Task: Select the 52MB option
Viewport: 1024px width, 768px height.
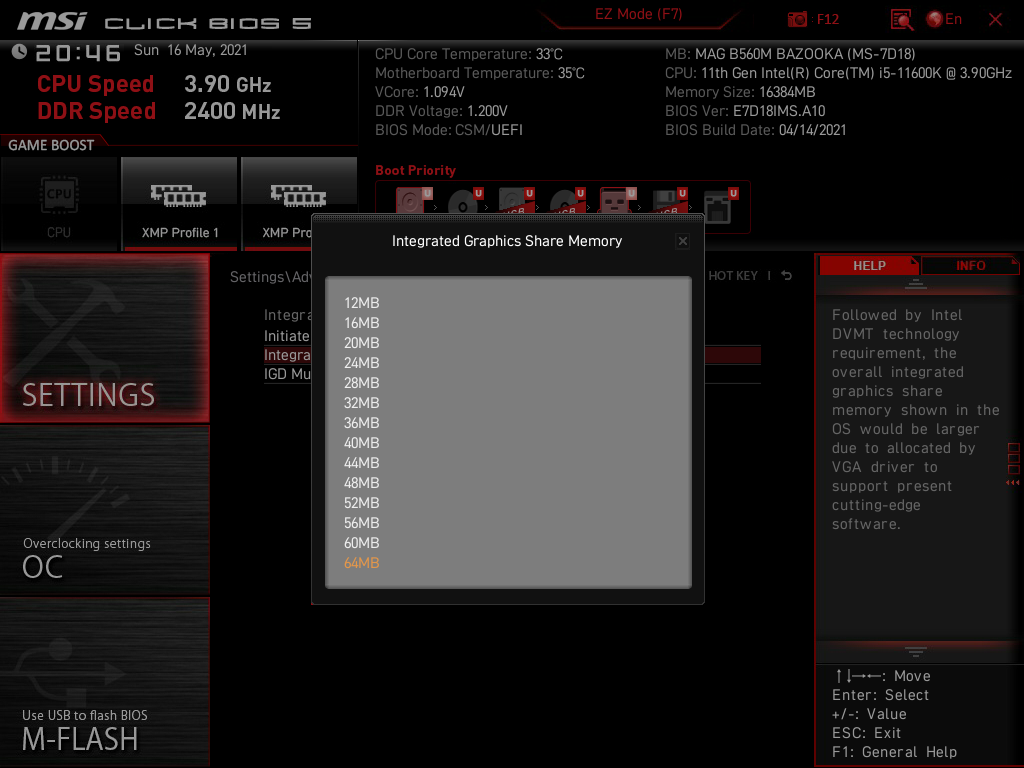Action: click(x=361, y=503)
